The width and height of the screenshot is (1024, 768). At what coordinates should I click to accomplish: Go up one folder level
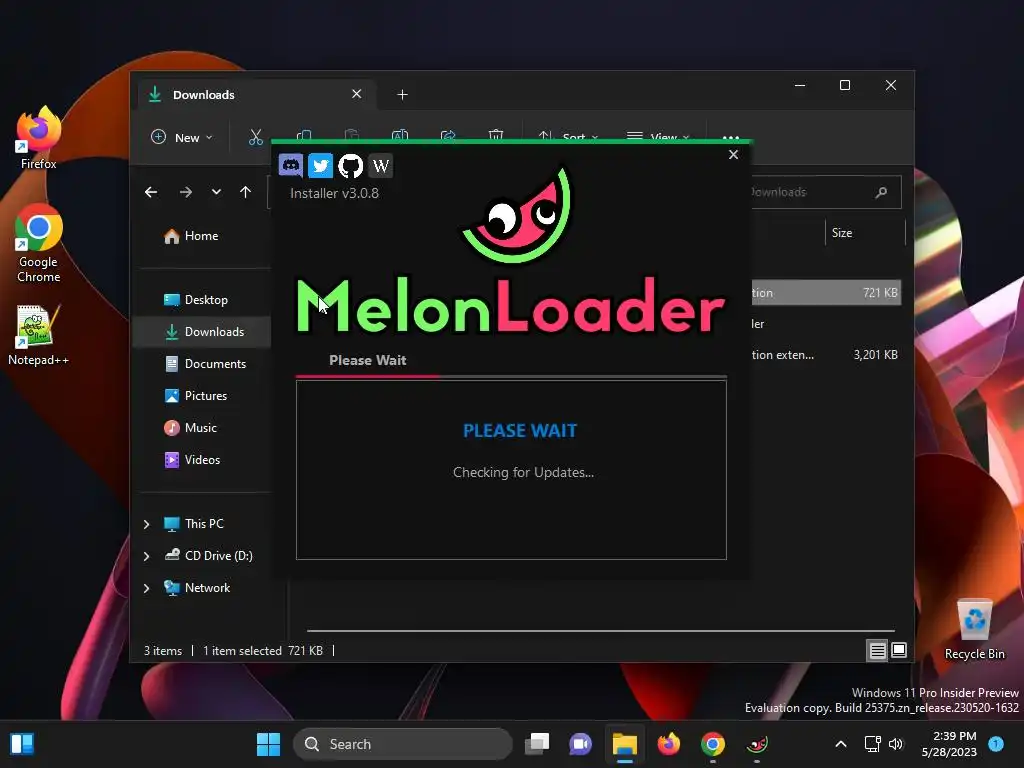click(x=246, y=192)
